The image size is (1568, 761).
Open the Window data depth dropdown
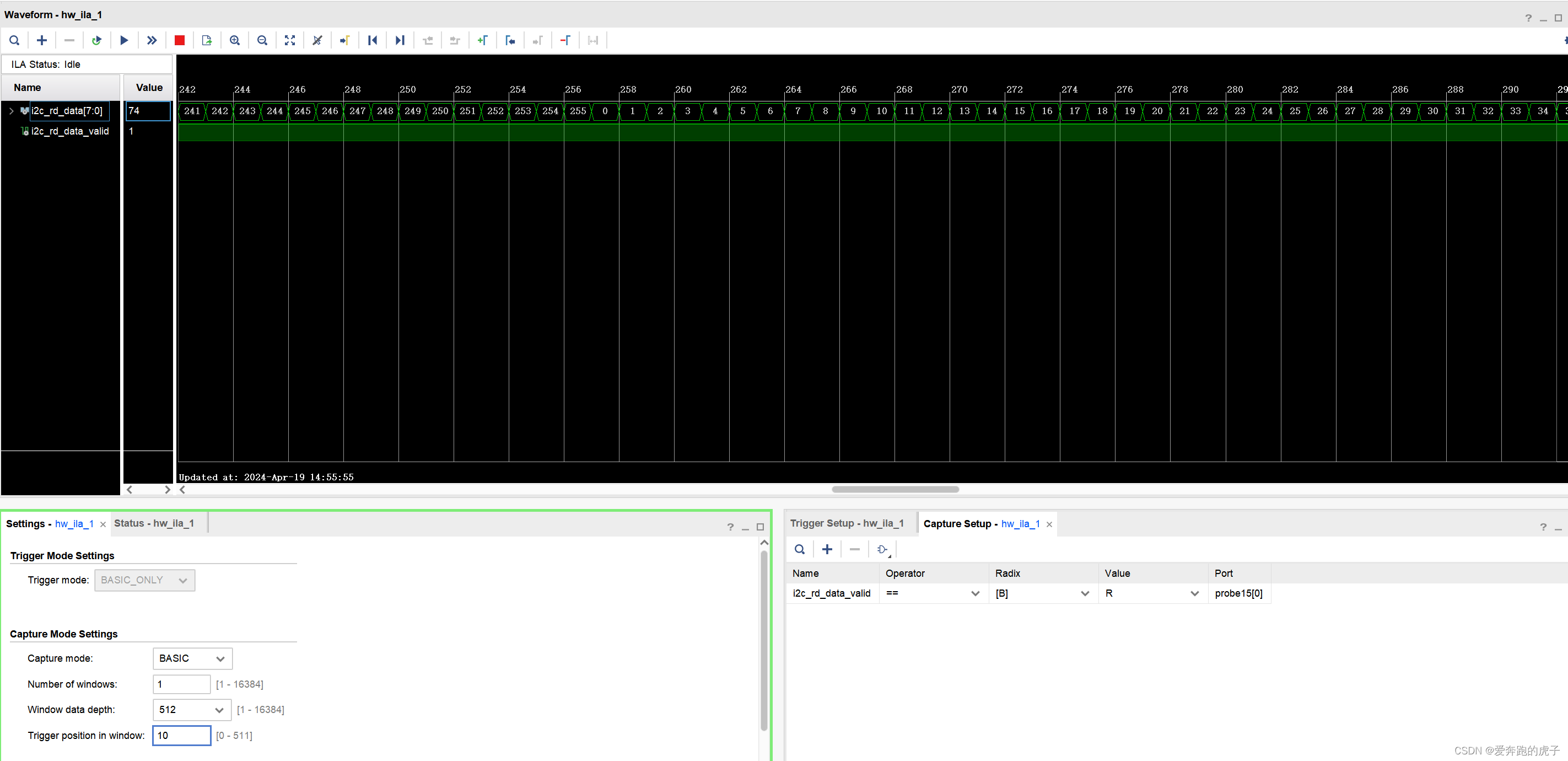tap(192, 710)
